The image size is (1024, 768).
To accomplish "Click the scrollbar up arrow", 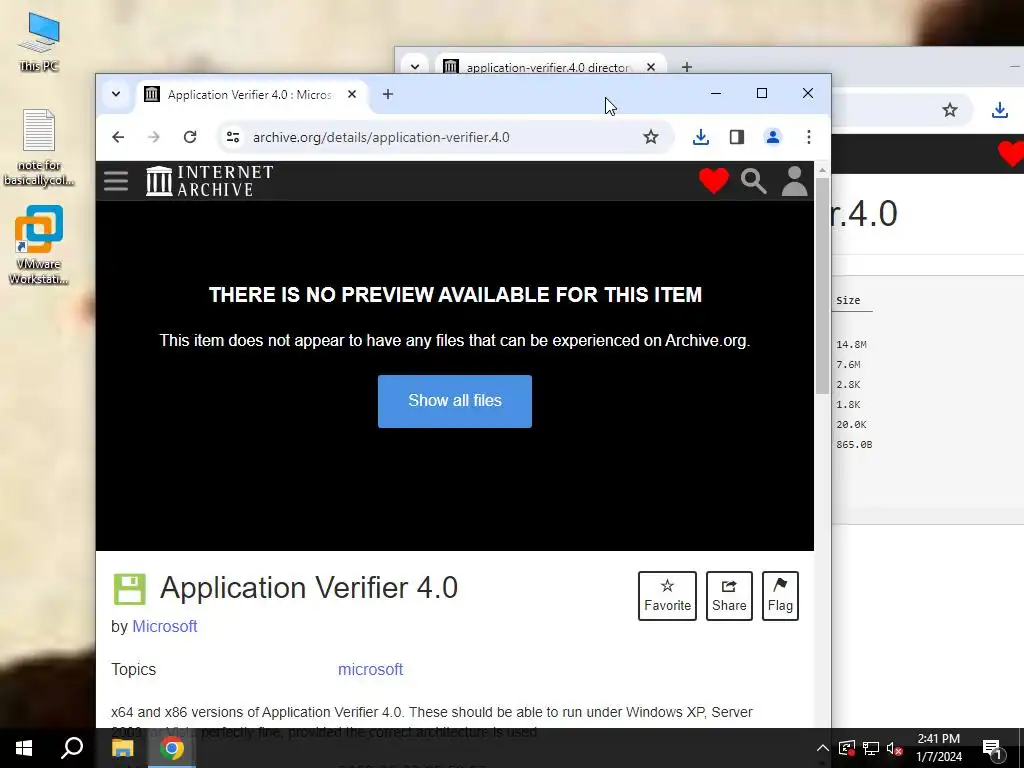I will tap(822, 170).
